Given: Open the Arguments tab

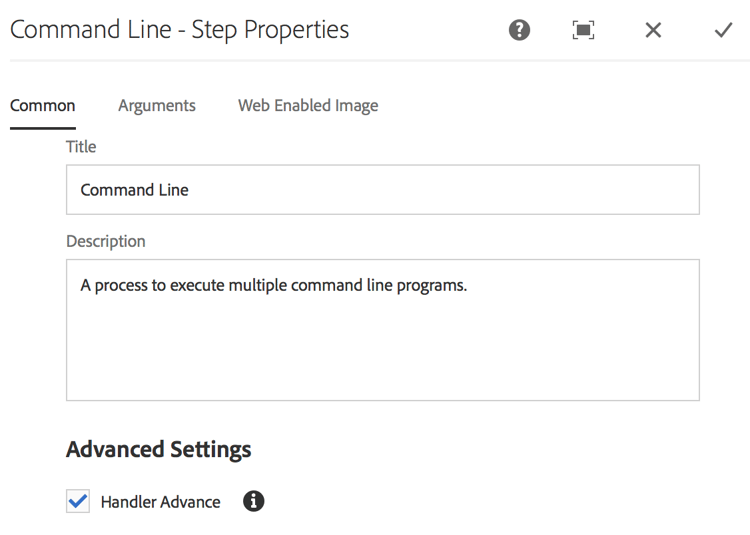Looking at the screenshot, I should tap(157, 106).
